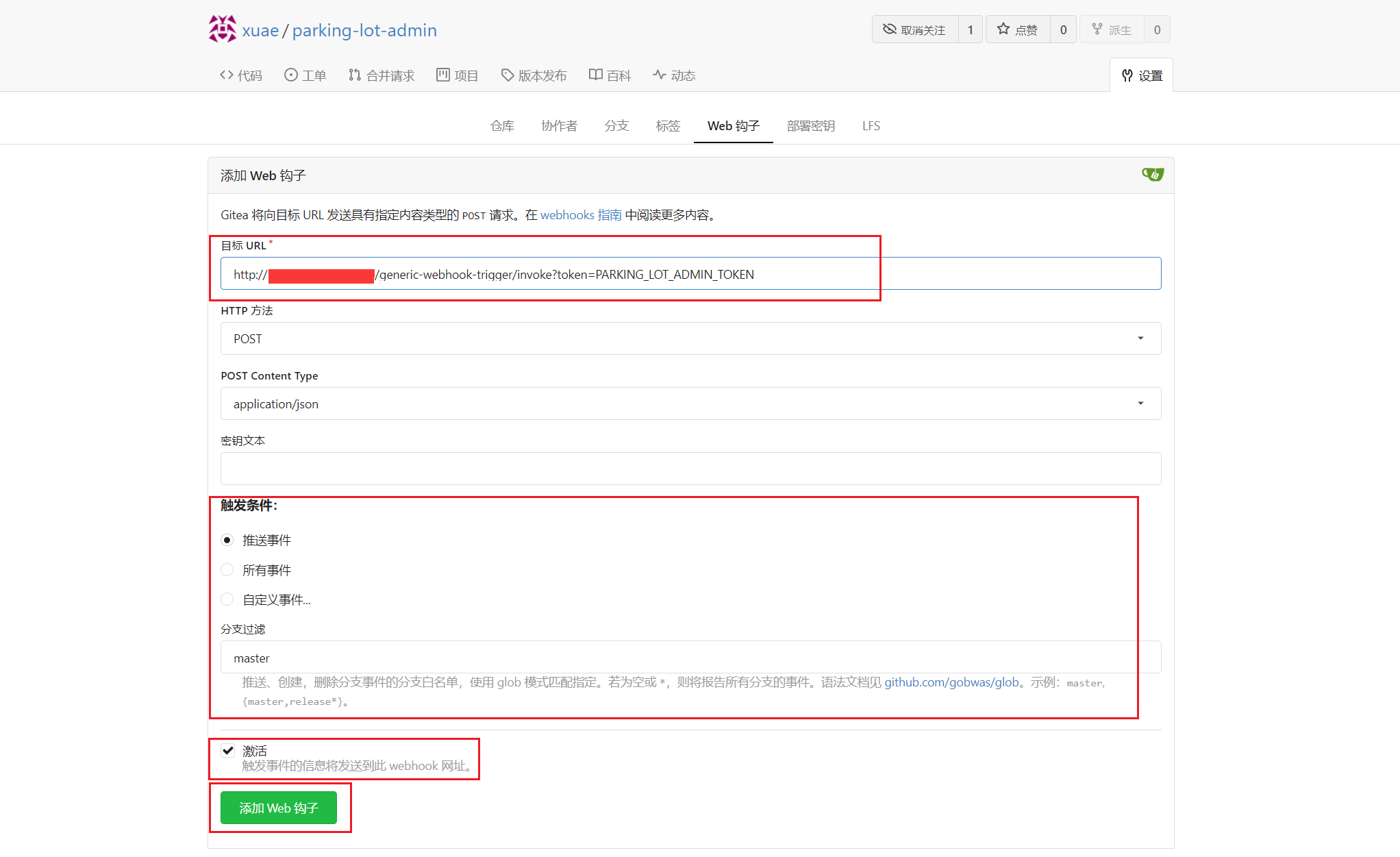Select the 推送事件 radio button
Viewport: 1400px width, 857px height.
(x=227, y=540)
